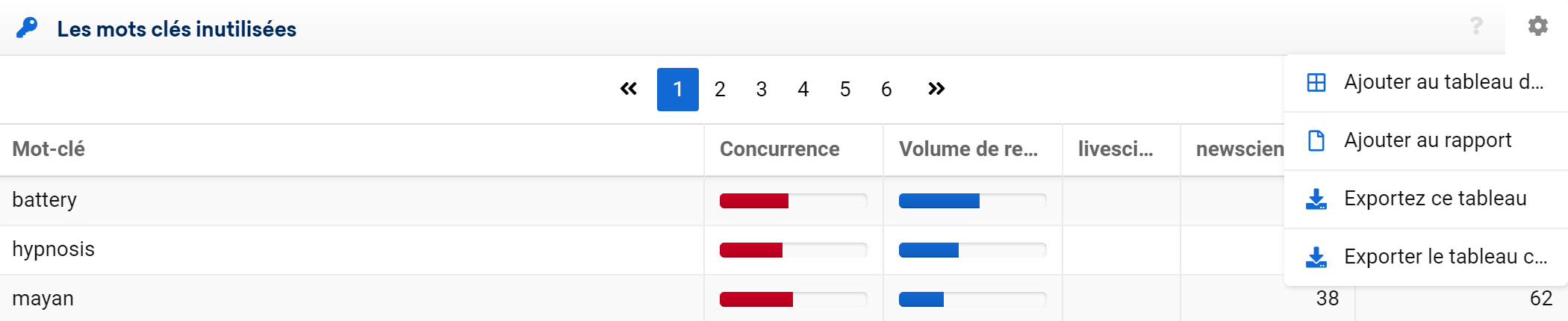Go to first page with double-left arrows
1568x321 pixels.
[x=629, y=89]
